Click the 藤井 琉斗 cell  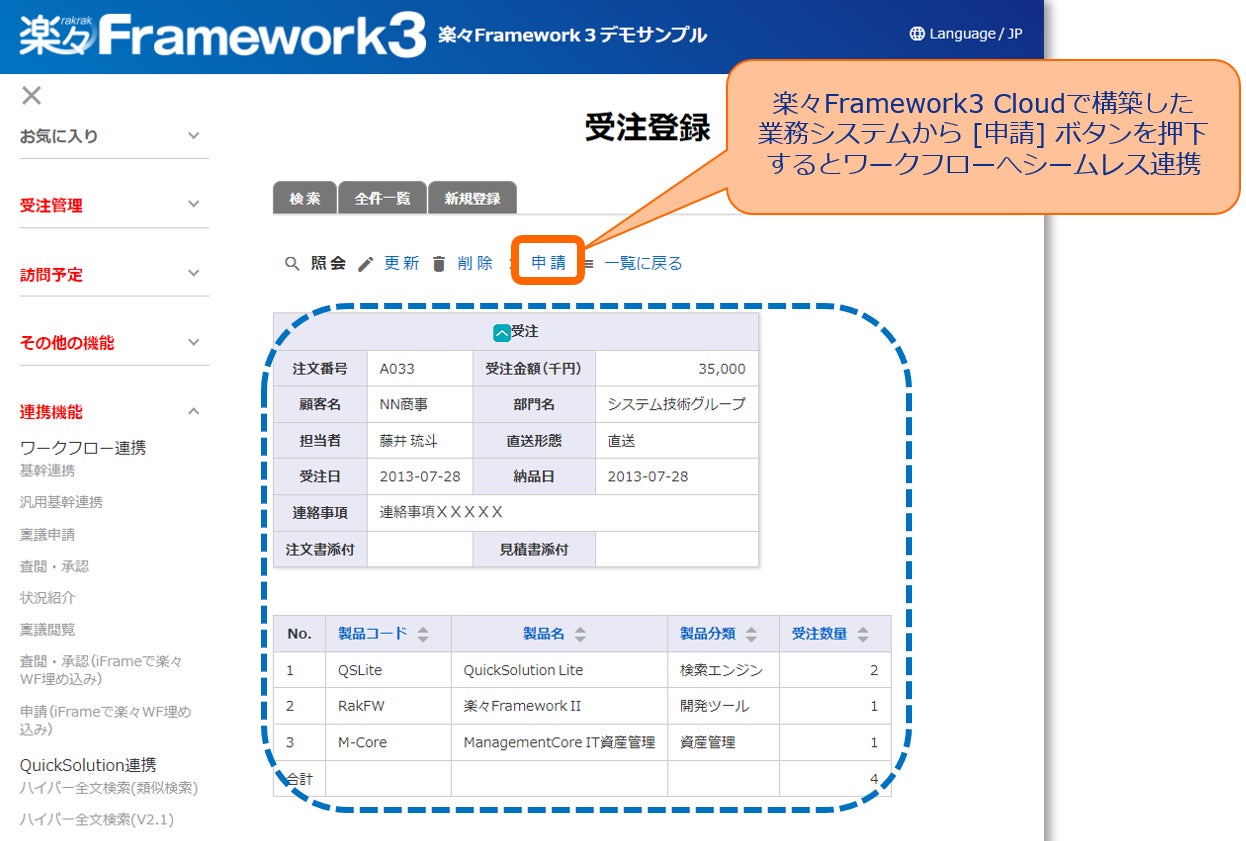coord(420,440)
